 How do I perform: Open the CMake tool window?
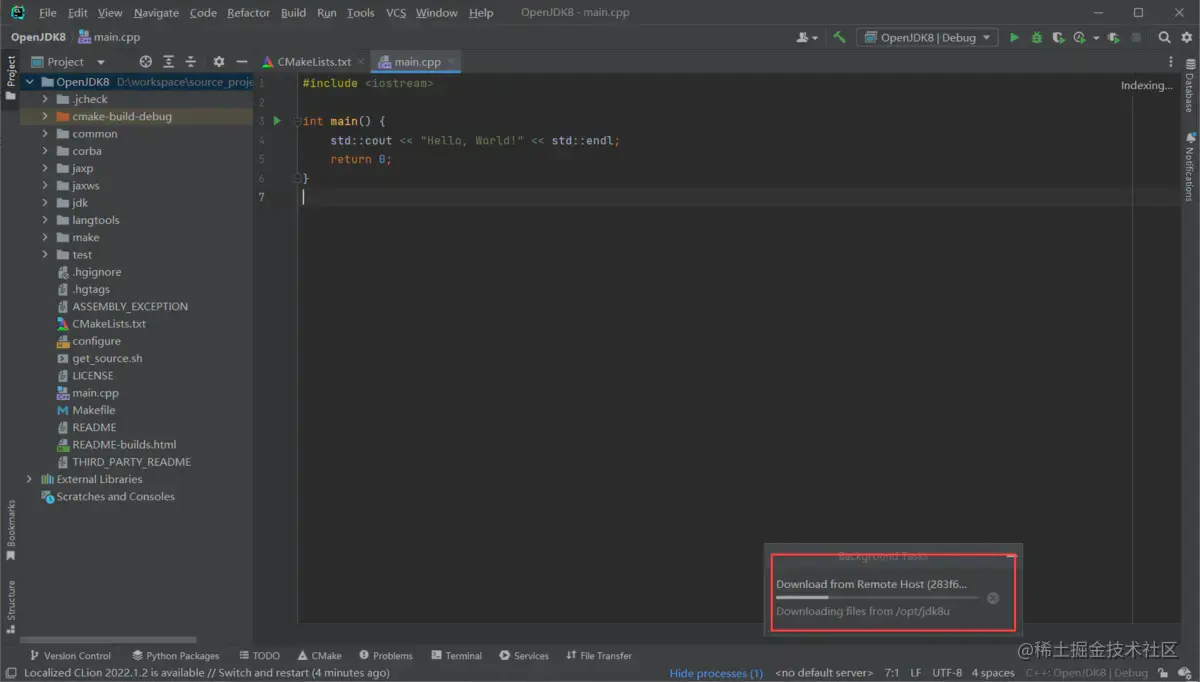point(319,656)
